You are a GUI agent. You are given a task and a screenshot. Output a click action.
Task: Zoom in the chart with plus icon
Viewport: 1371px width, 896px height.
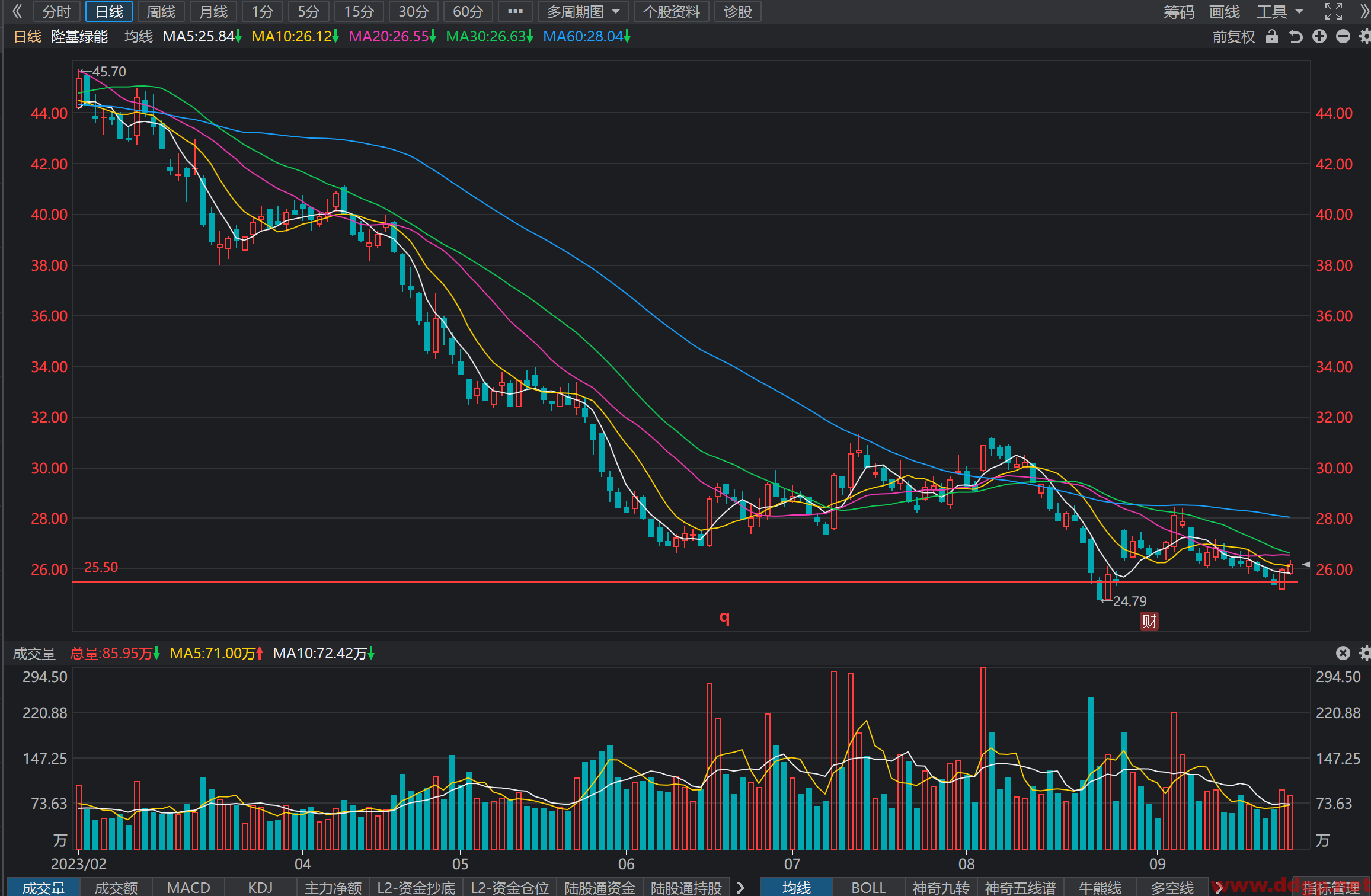[x=1319, y=37]
